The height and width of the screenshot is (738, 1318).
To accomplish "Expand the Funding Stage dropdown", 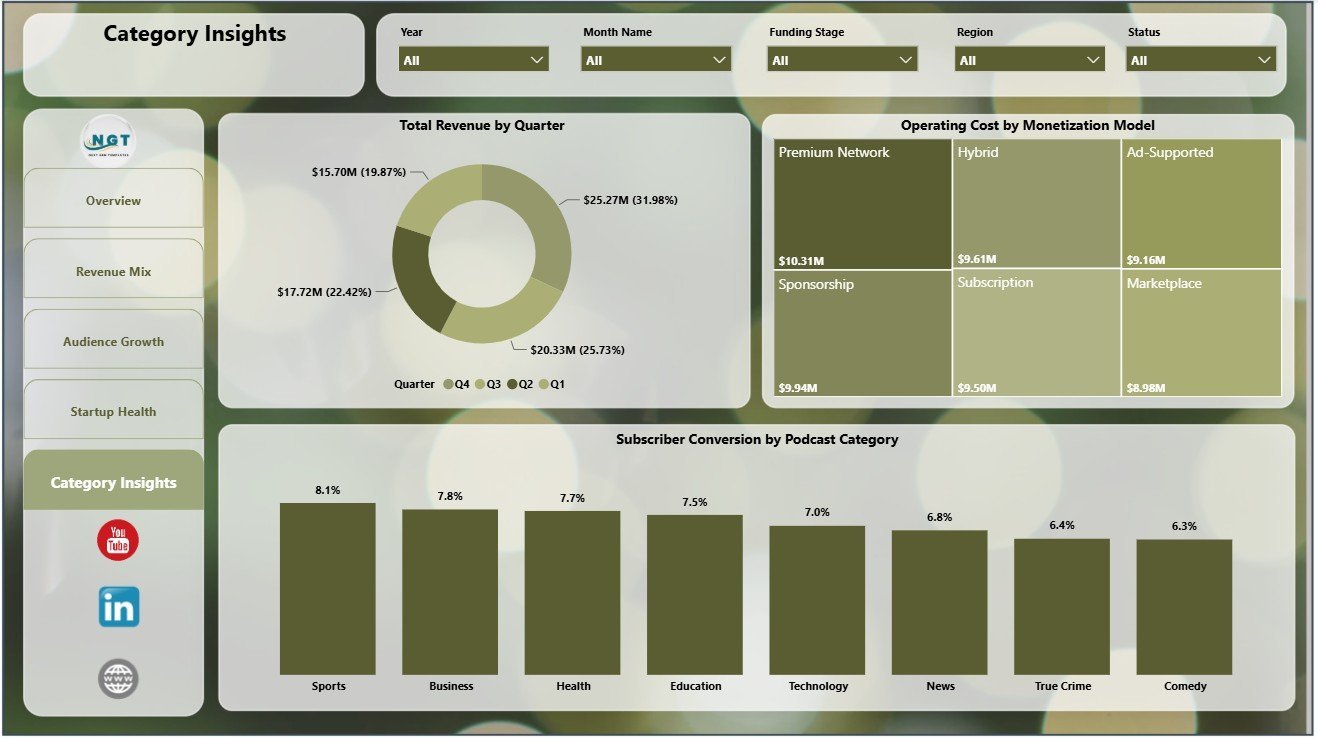I will [842, 60].
